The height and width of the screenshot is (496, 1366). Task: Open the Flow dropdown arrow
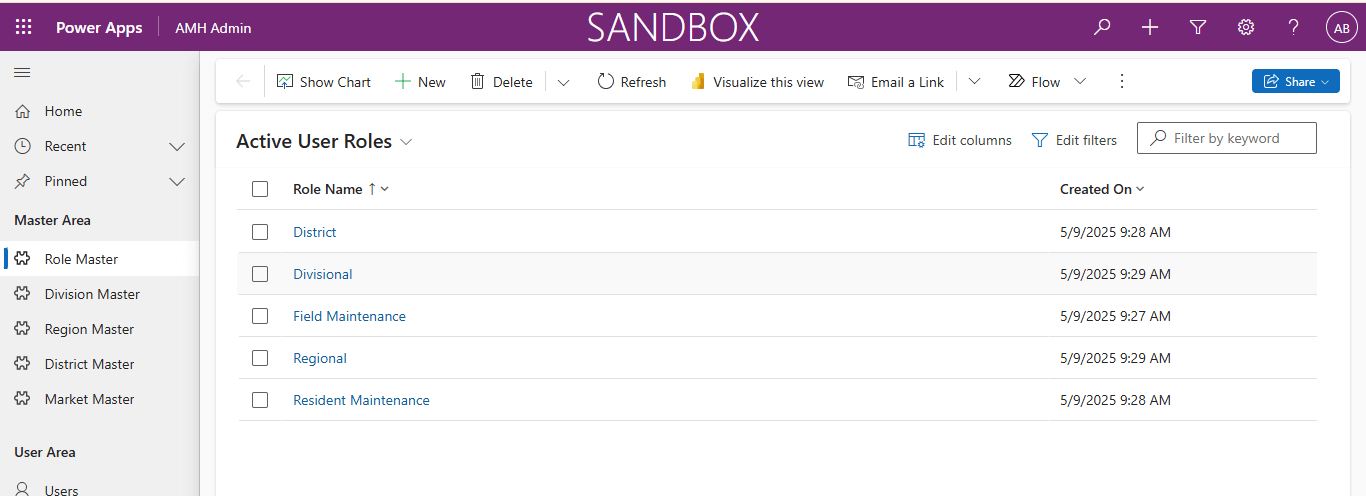[x=1080, y=82]
